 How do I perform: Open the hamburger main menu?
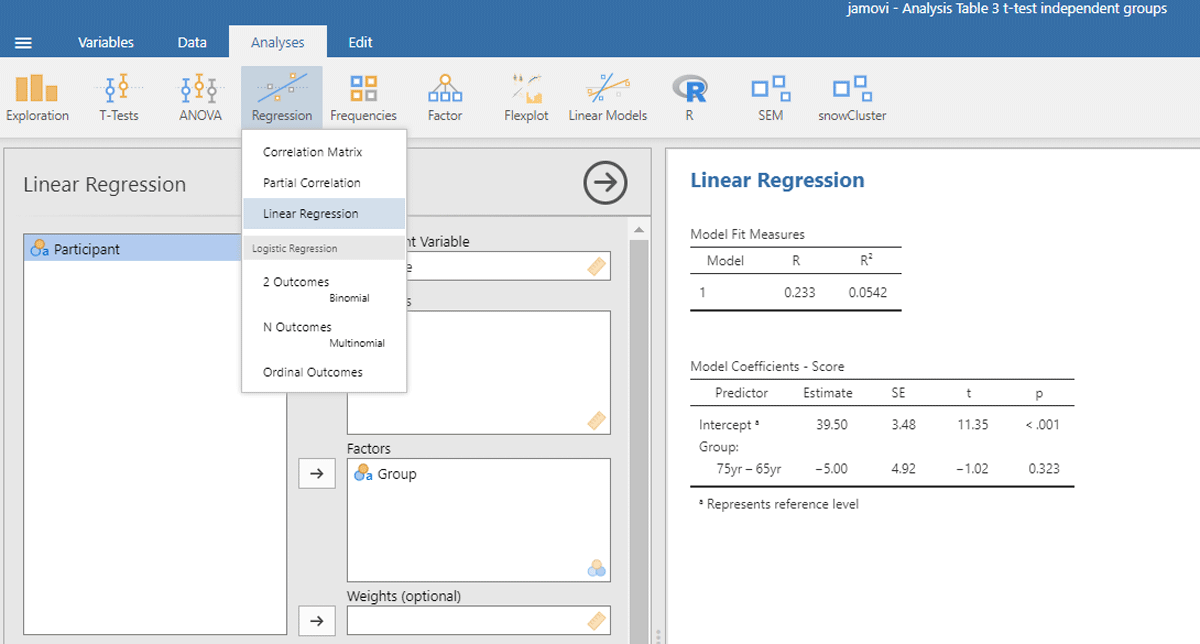(24, 43)
